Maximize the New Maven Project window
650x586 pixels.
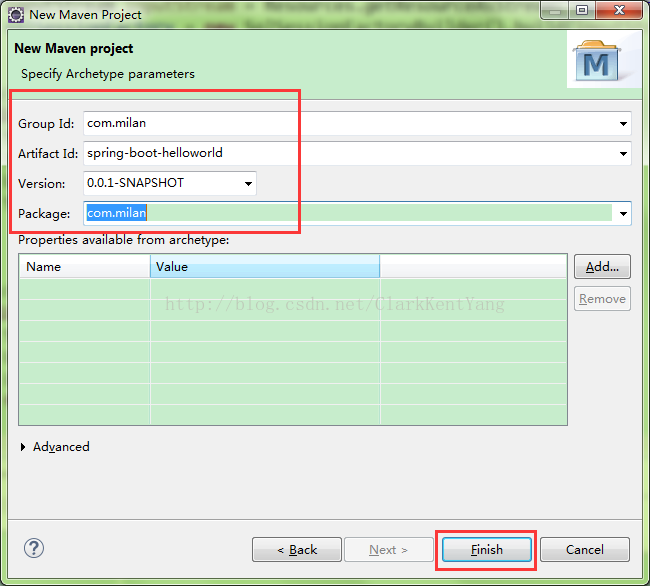(x=582, y=10)
